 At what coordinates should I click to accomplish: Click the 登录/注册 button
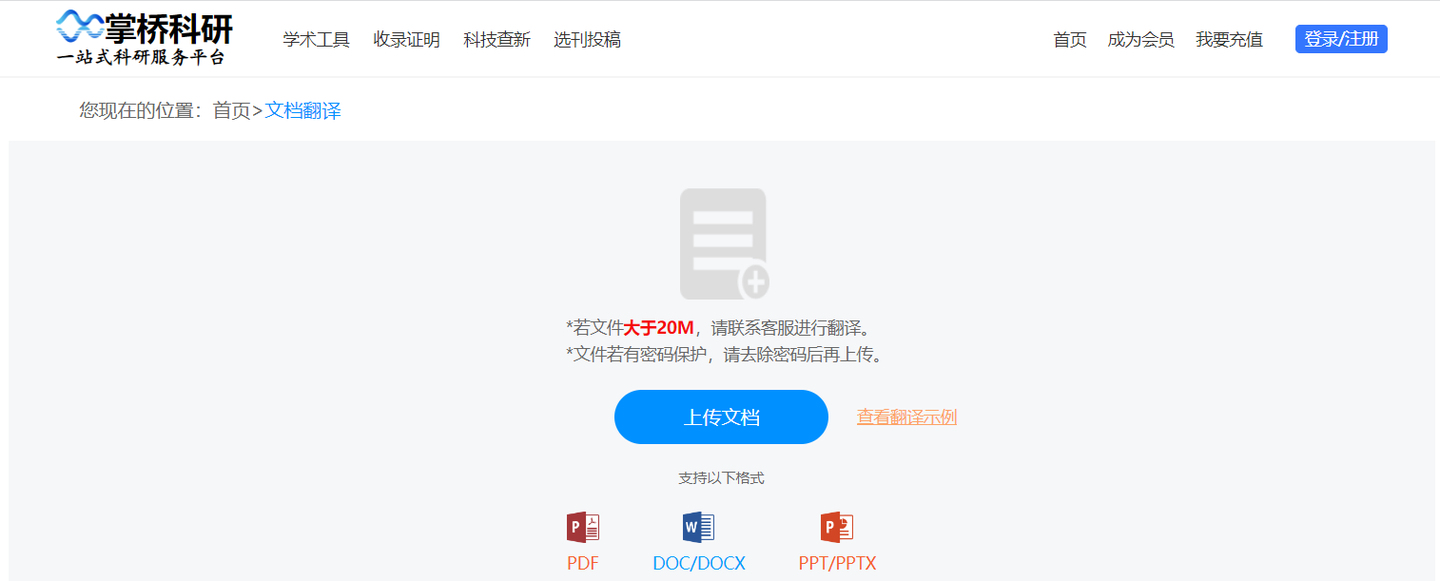(1341, 39)
